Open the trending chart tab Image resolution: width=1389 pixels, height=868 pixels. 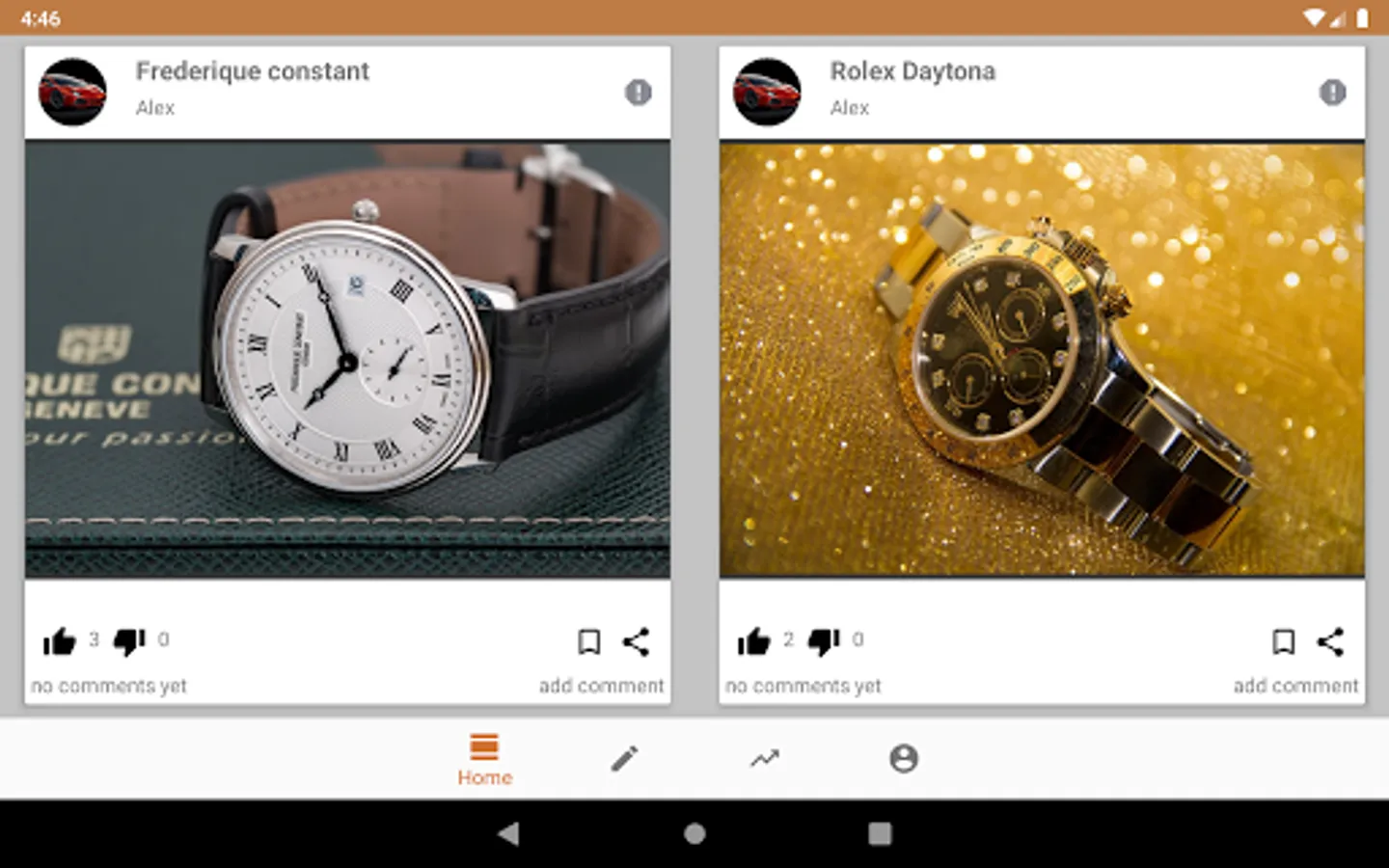[764, 759]
